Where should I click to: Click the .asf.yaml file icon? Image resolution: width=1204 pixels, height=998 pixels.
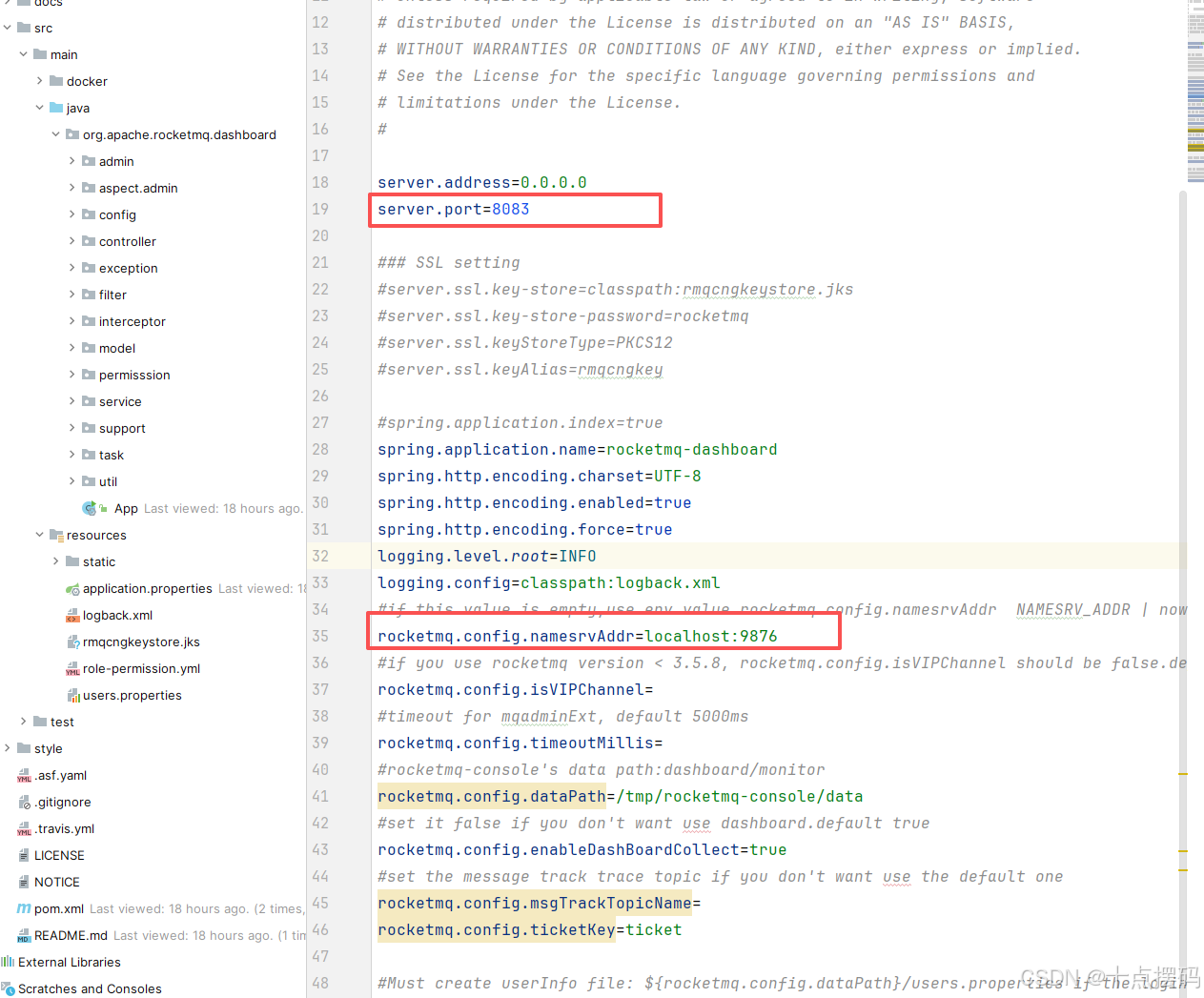pos(24,776)
